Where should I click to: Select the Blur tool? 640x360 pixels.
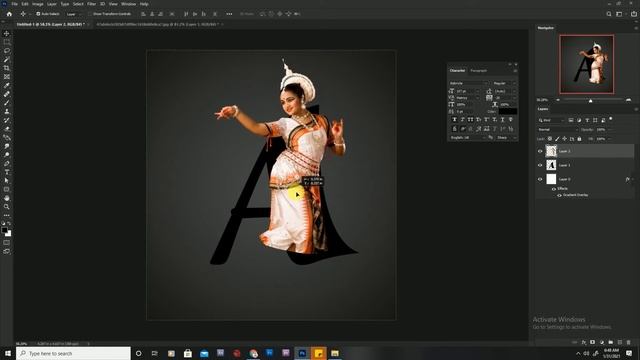pos(7,146)
